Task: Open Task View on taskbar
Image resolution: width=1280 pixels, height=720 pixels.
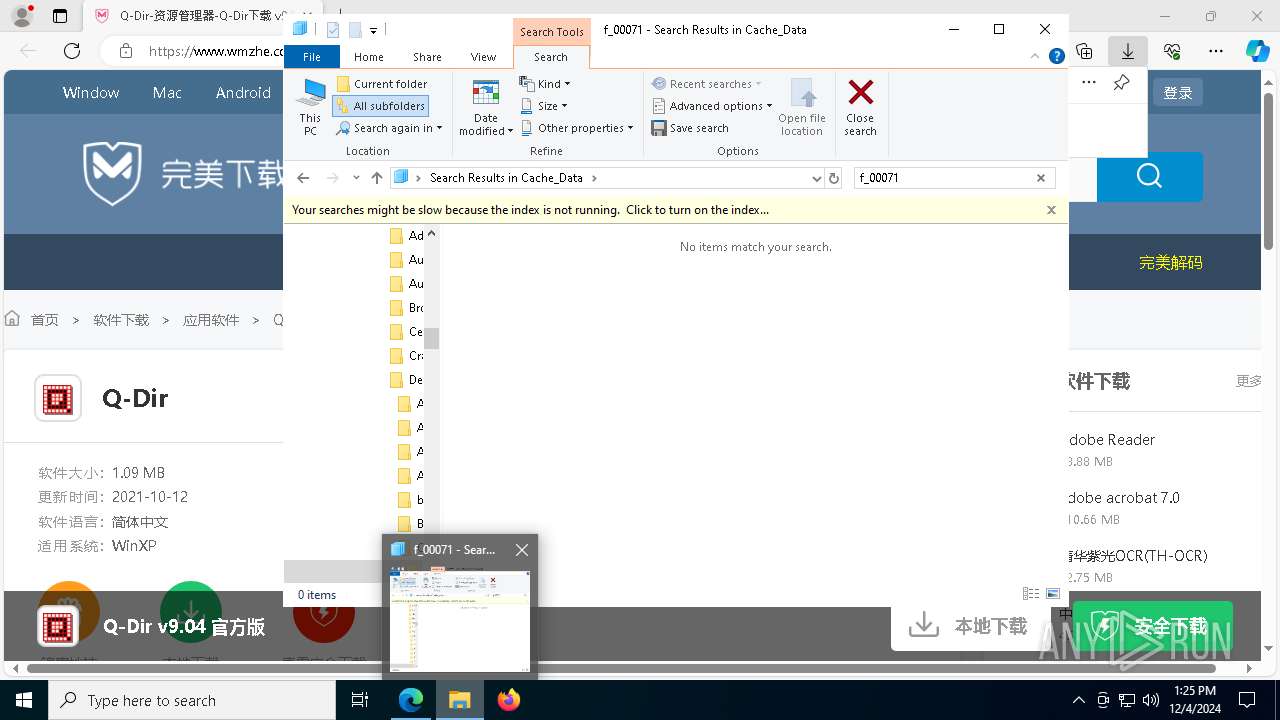Action: click(360, 700)
